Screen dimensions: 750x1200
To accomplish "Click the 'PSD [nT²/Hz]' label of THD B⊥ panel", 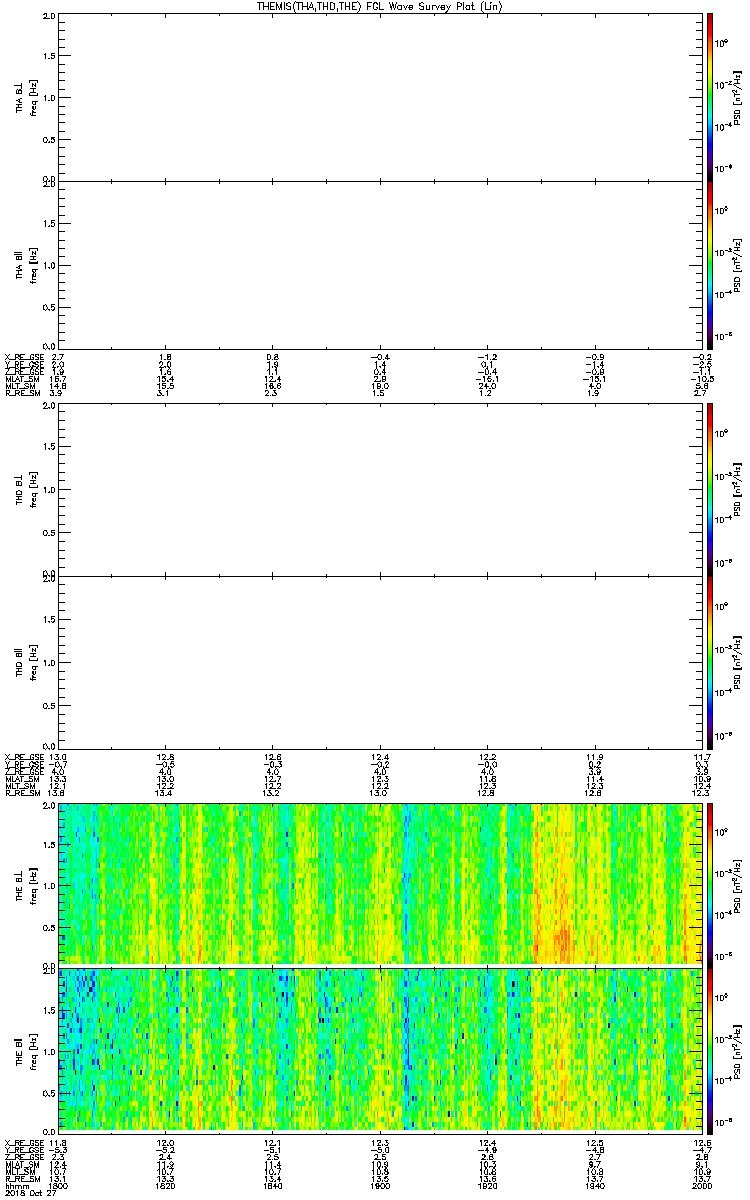I will [x=737, y=489].
